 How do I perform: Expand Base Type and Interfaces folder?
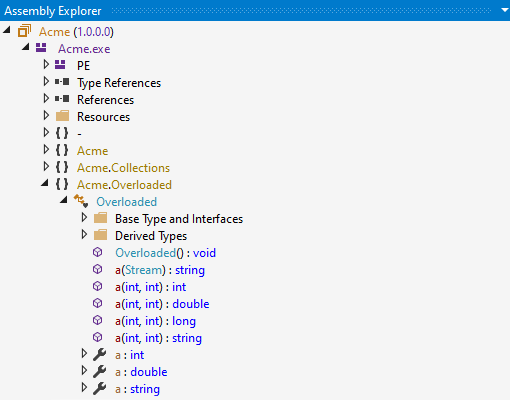coord(84,217)
